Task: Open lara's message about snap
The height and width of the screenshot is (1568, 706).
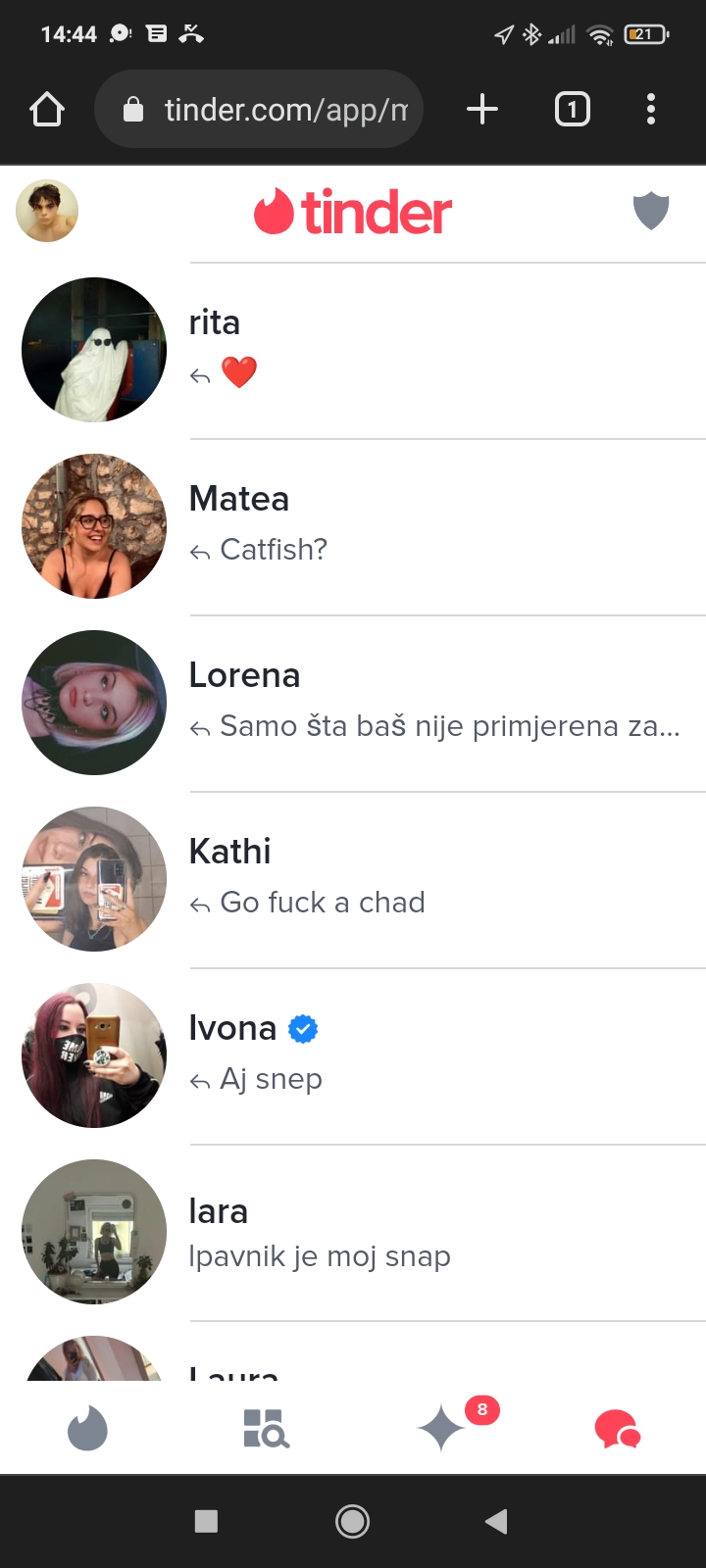Action: click(353, 1233)
